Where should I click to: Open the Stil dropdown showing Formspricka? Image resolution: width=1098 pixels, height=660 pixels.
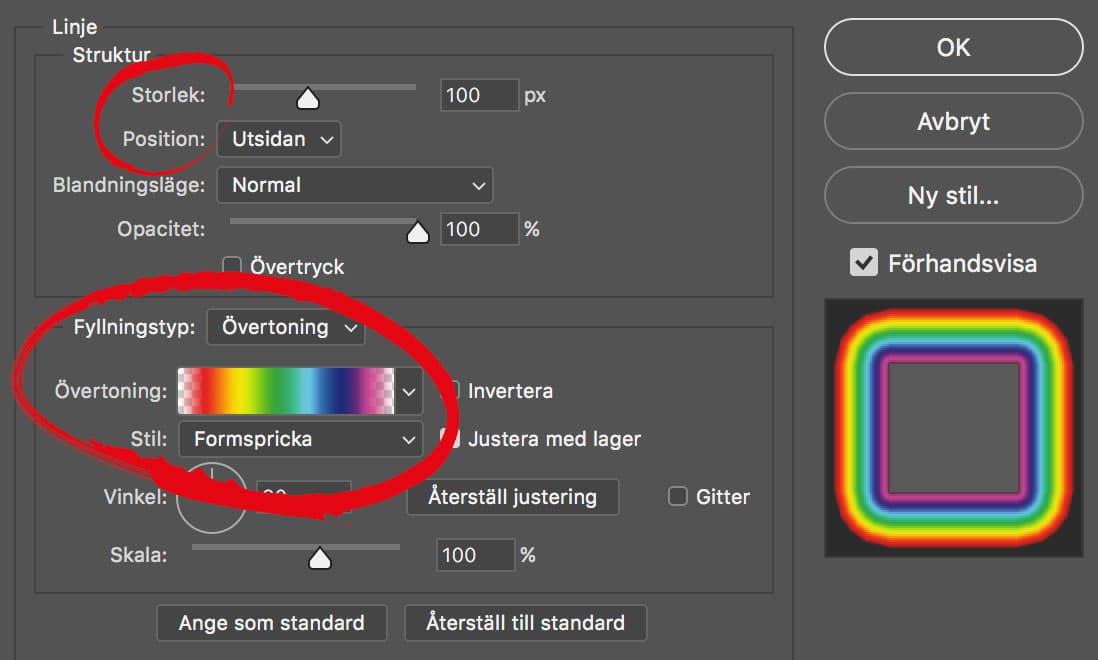point(300,440)
